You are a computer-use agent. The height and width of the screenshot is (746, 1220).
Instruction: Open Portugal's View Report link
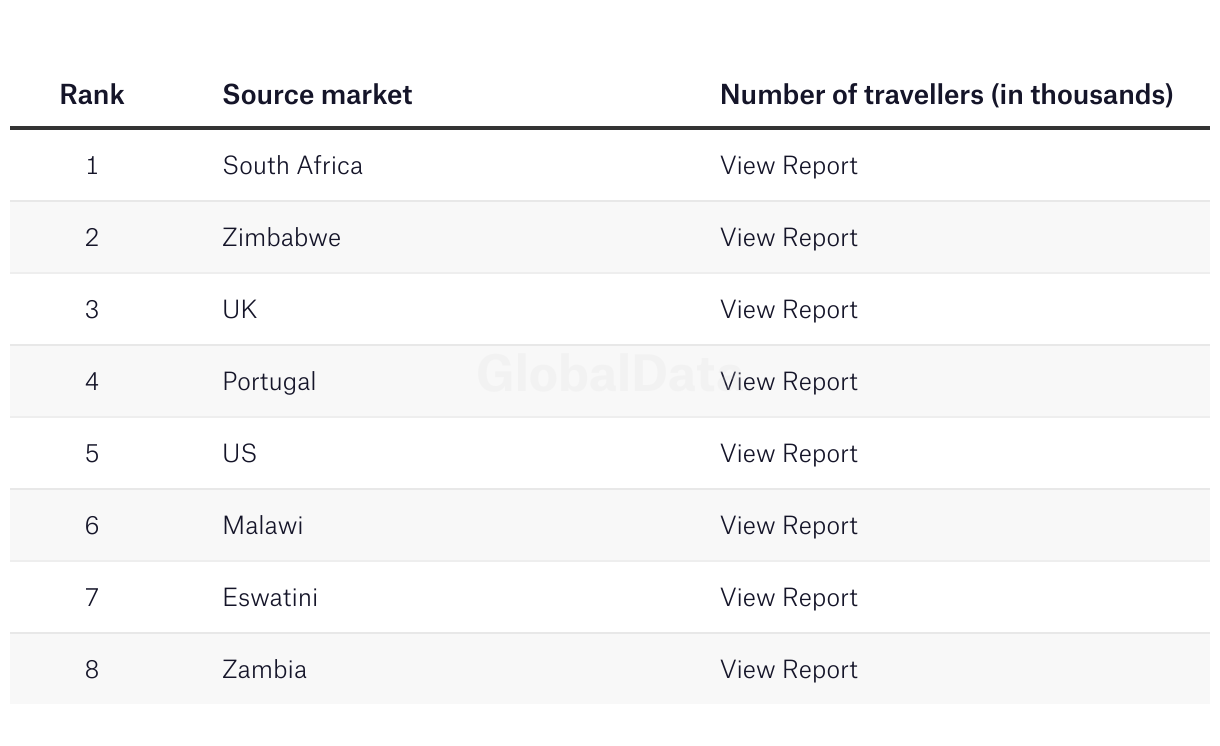pos(788,382)
